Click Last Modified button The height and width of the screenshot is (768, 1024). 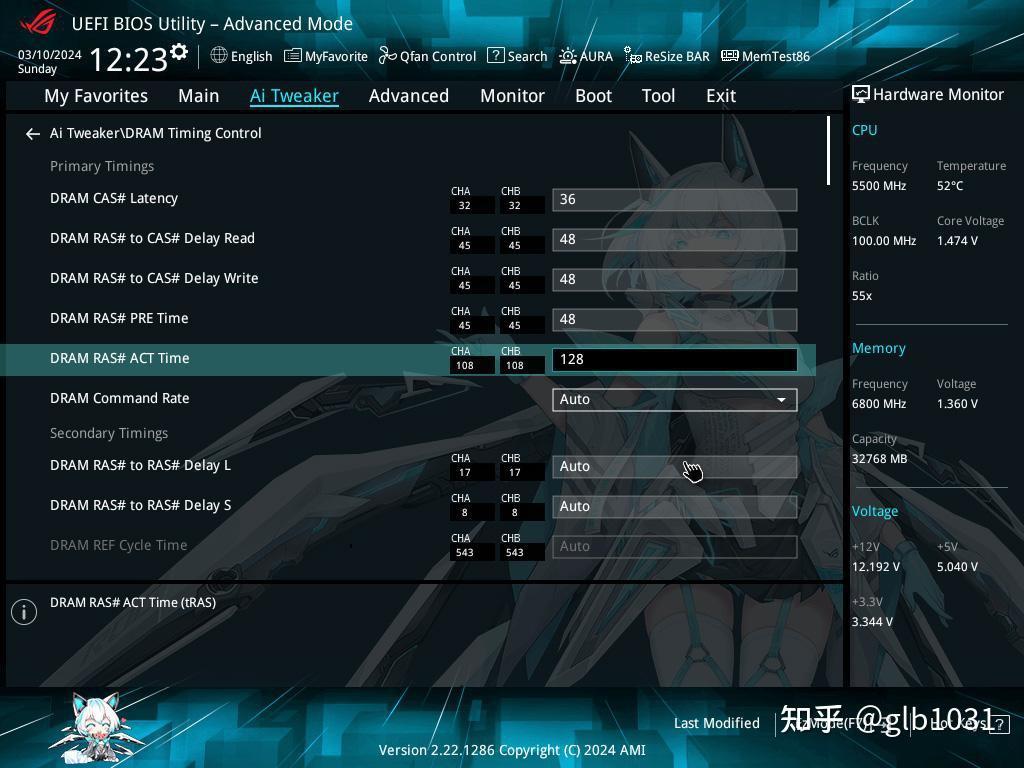[x=716, y=723]
